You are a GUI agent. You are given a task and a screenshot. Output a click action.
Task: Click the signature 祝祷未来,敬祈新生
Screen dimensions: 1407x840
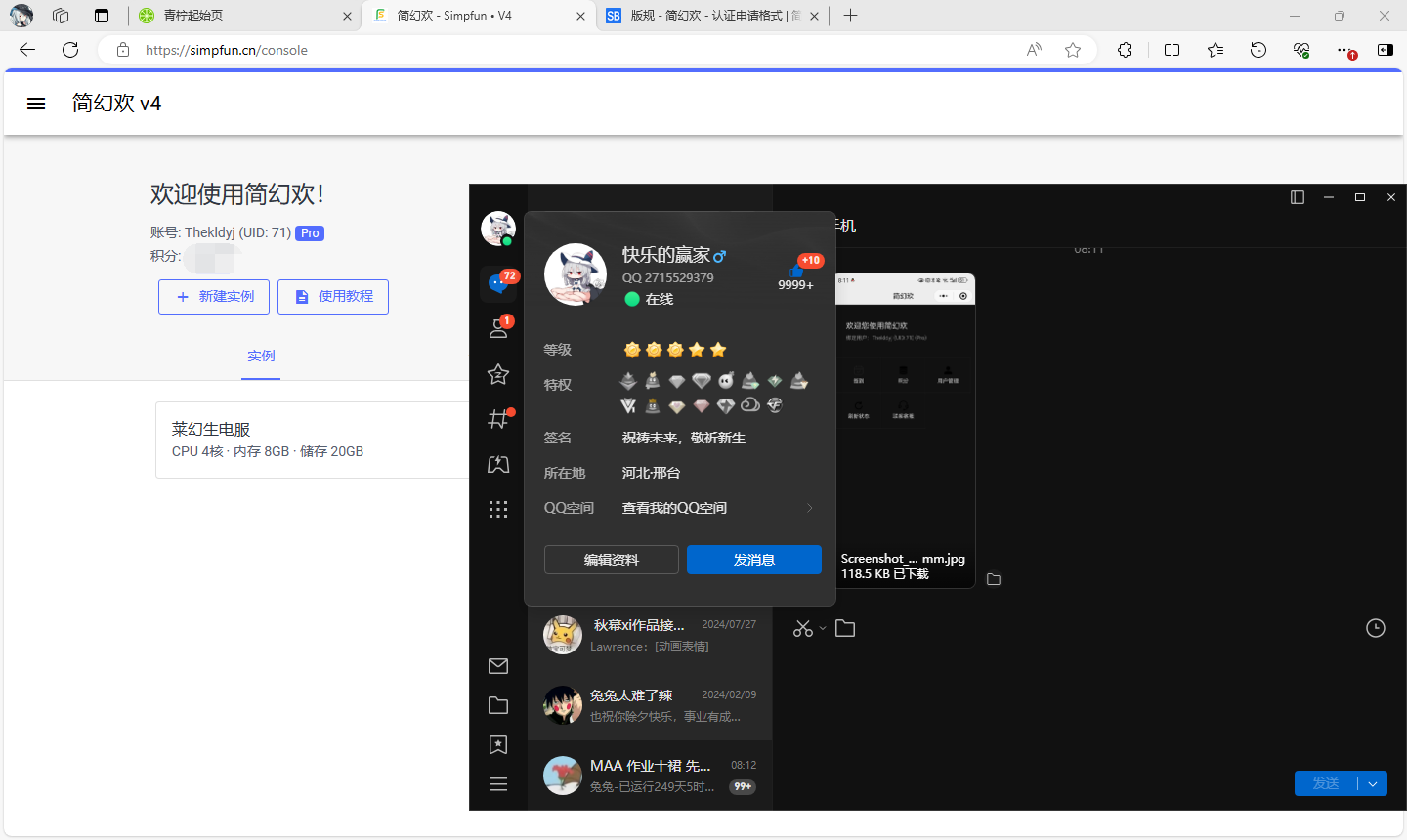[x=684, y=438]
